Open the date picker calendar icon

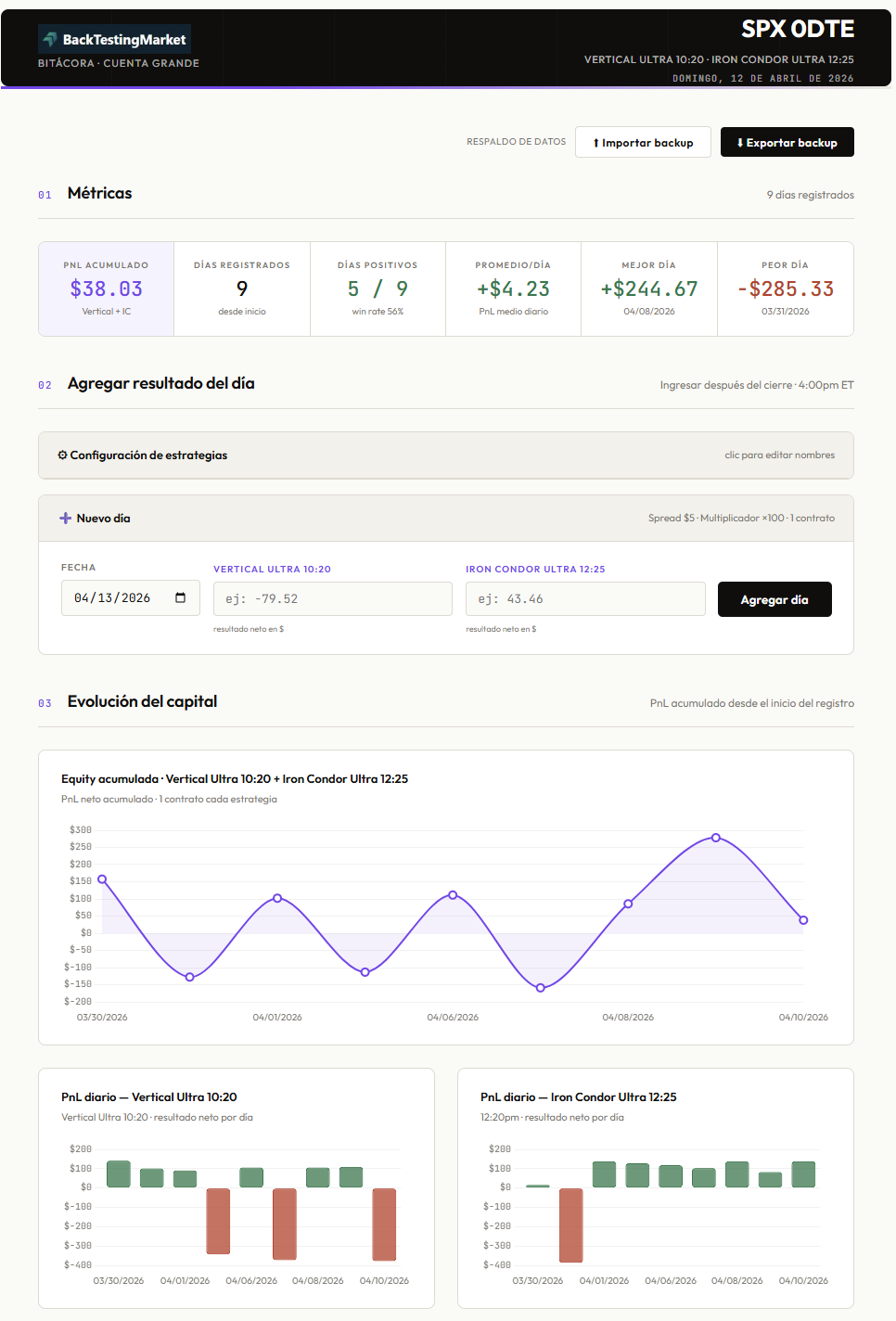click(x=180, y=597)
